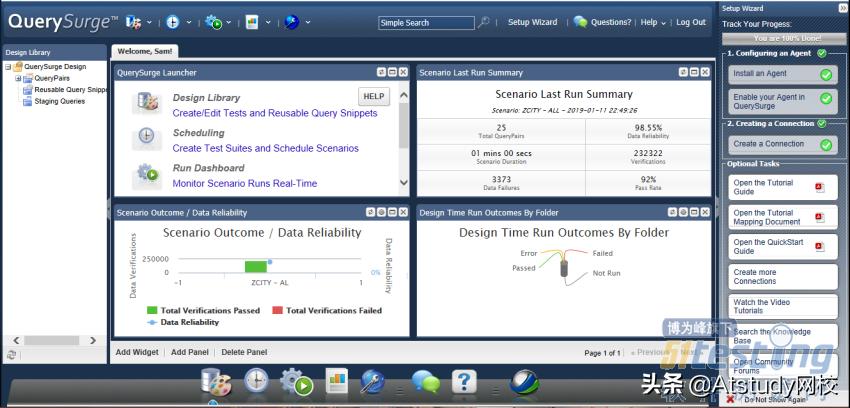Viewport: 850px width, 408px height.
Task: Click the globe administration icon in top toolbar
Action: (290, 22)
